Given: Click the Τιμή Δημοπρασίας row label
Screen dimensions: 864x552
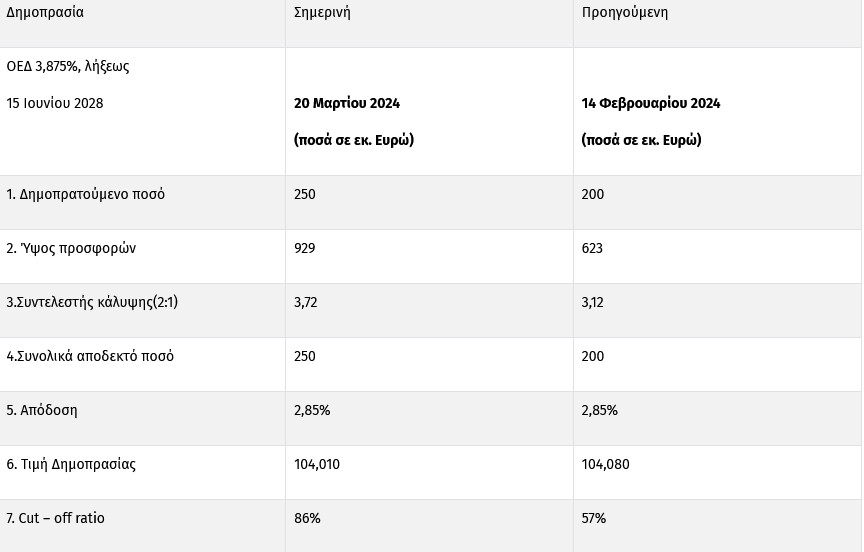Looking at the screenshot, I should tap(71, 464).
